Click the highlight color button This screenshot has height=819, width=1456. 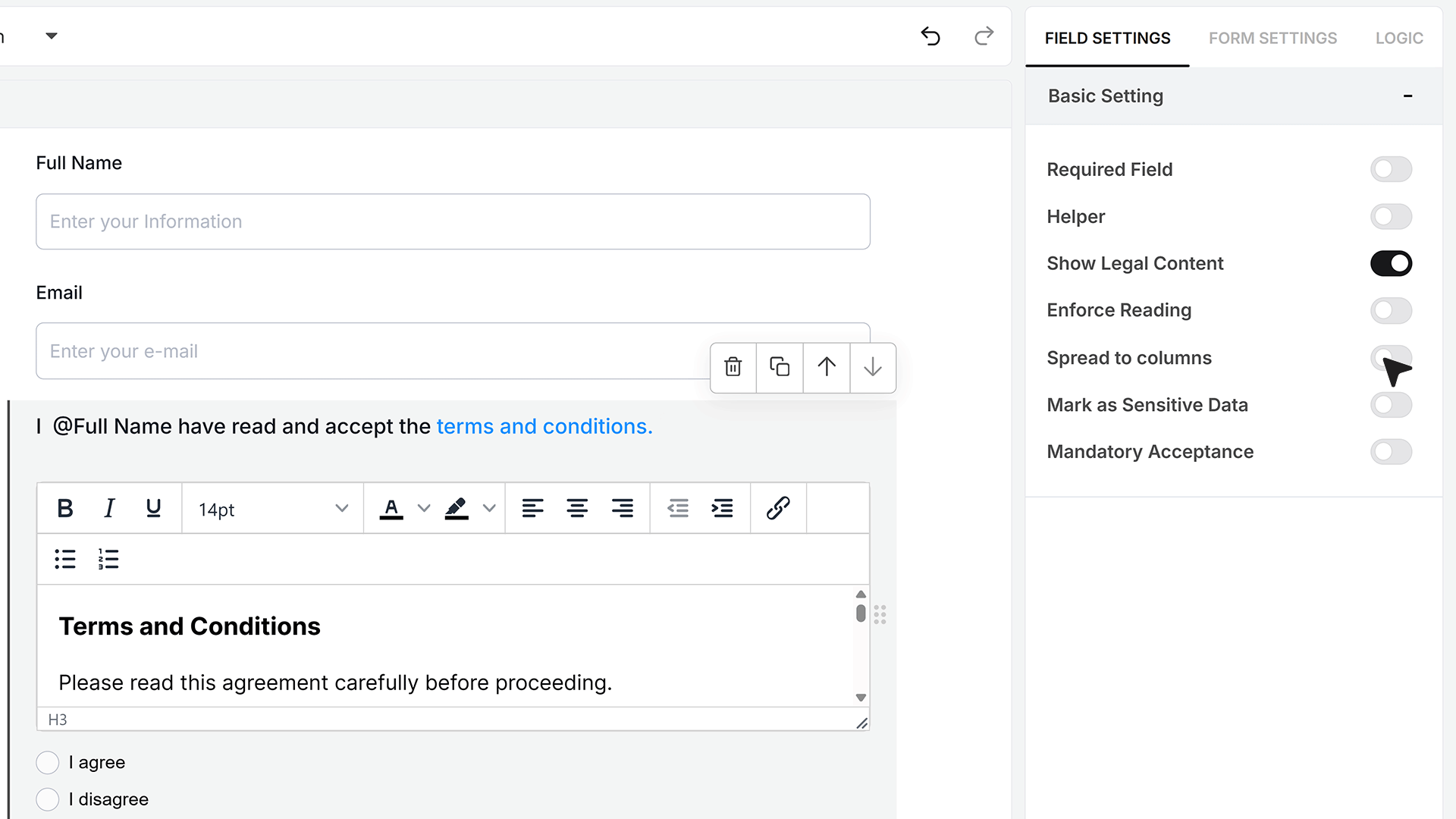(457, 508)
